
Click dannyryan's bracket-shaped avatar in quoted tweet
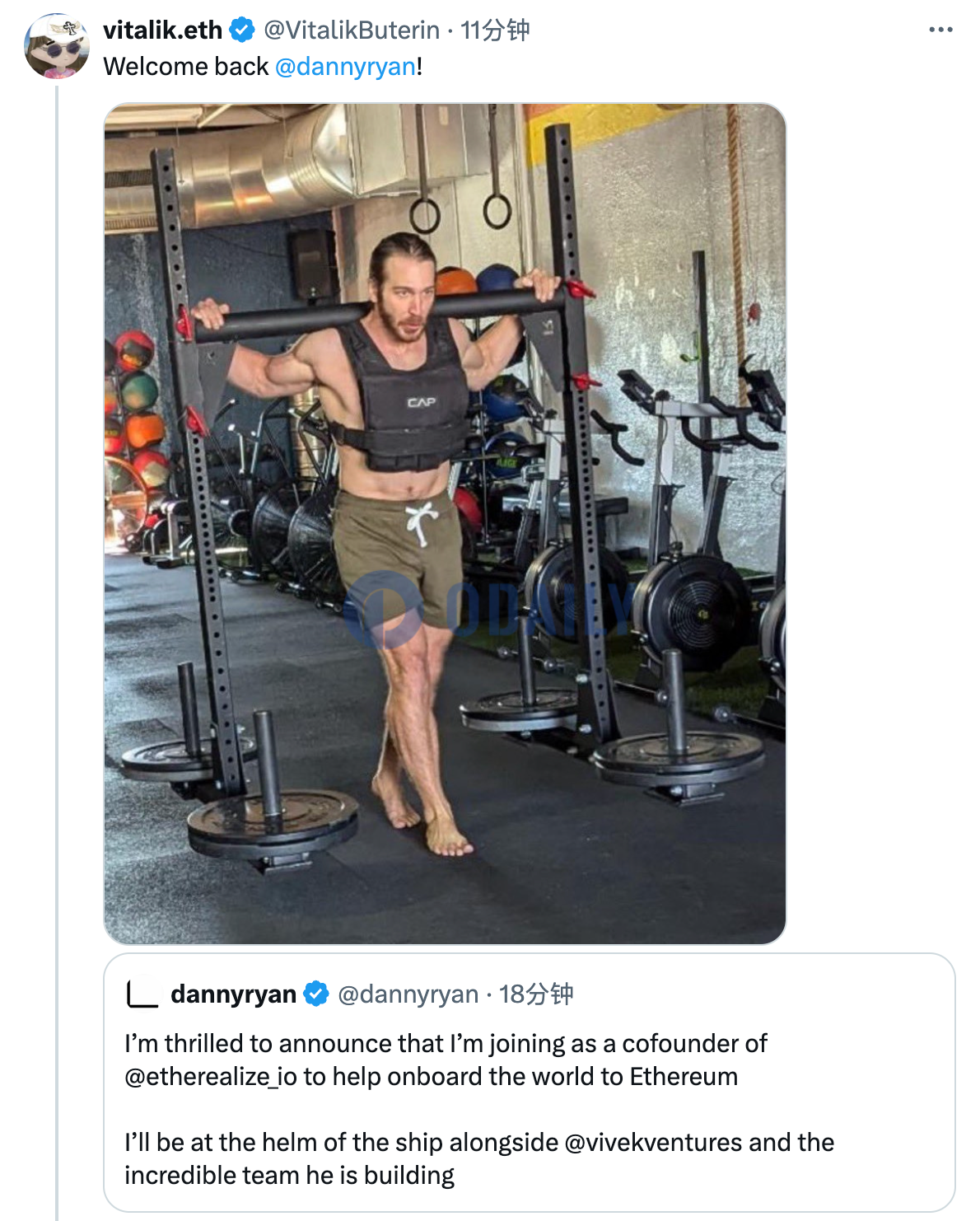(142, 994)
